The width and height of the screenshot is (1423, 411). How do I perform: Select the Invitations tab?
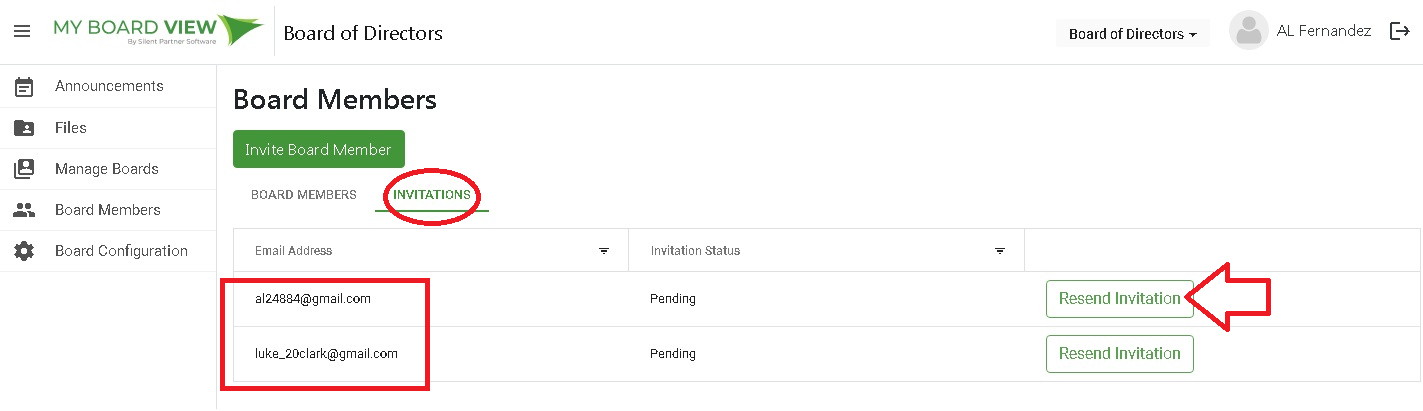click(x=432, y=195)
